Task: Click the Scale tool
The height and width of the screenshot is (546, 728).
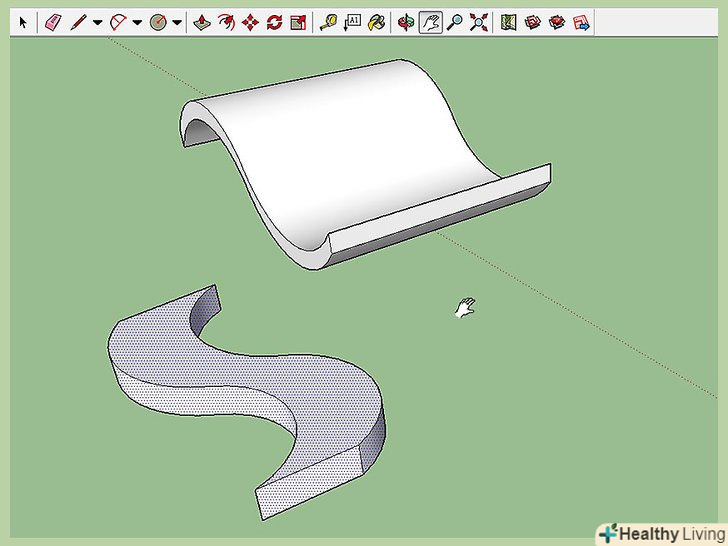Action: point(297,22)
